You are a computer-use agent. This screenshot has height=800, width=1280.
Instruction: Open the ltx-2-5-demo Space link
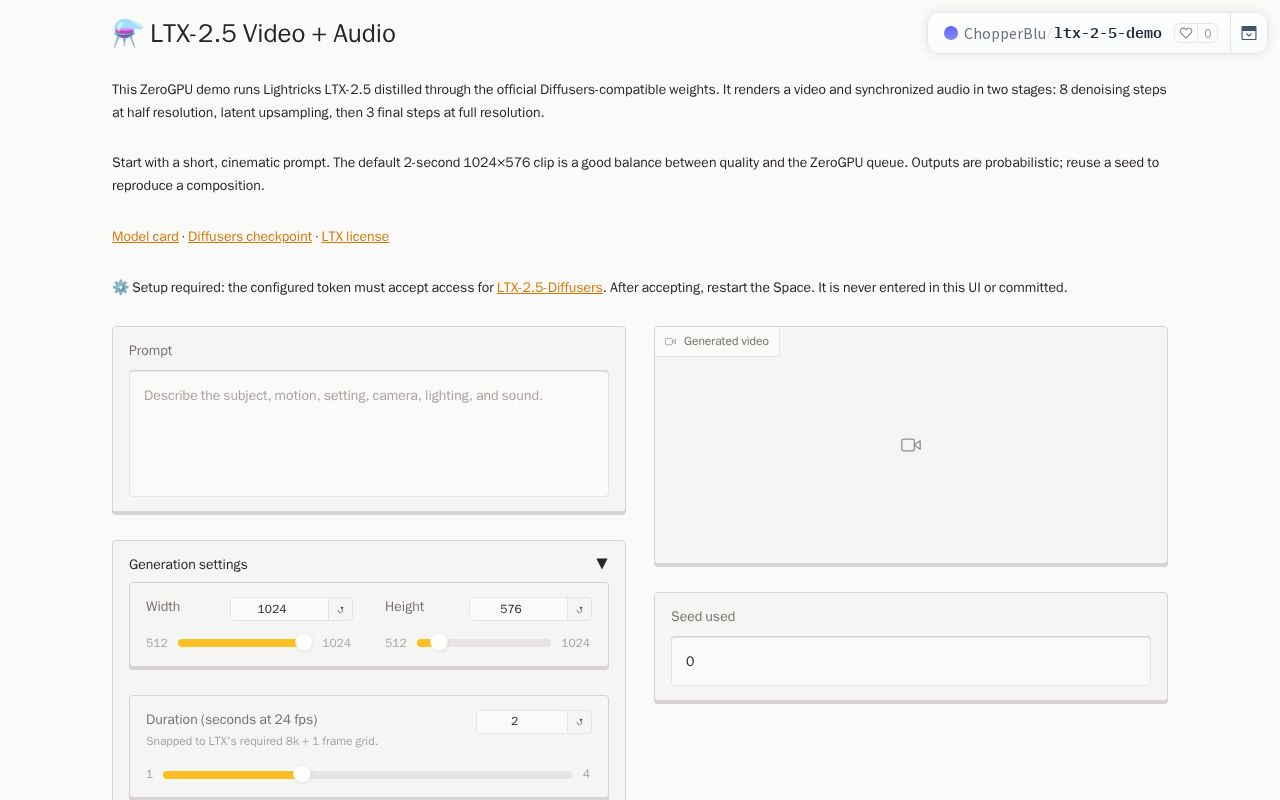[1108, 33]
